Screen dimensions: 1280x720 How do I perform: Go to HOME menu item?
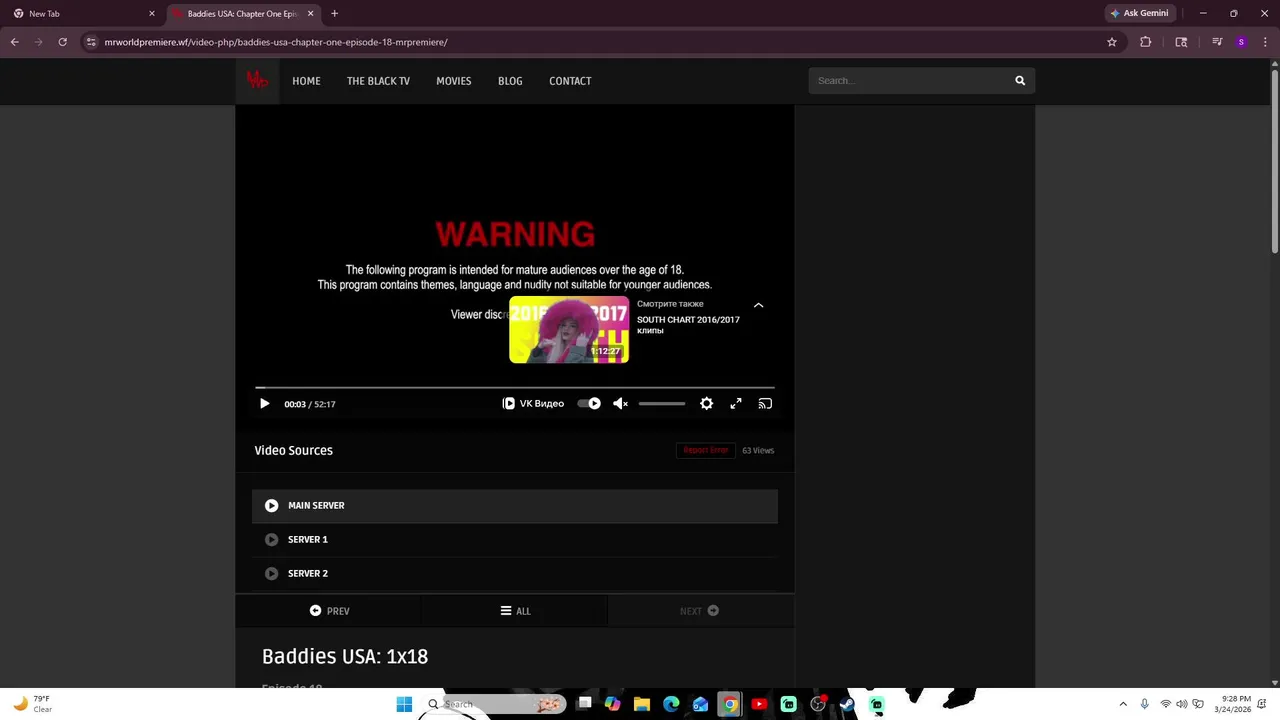pos(306,81)
